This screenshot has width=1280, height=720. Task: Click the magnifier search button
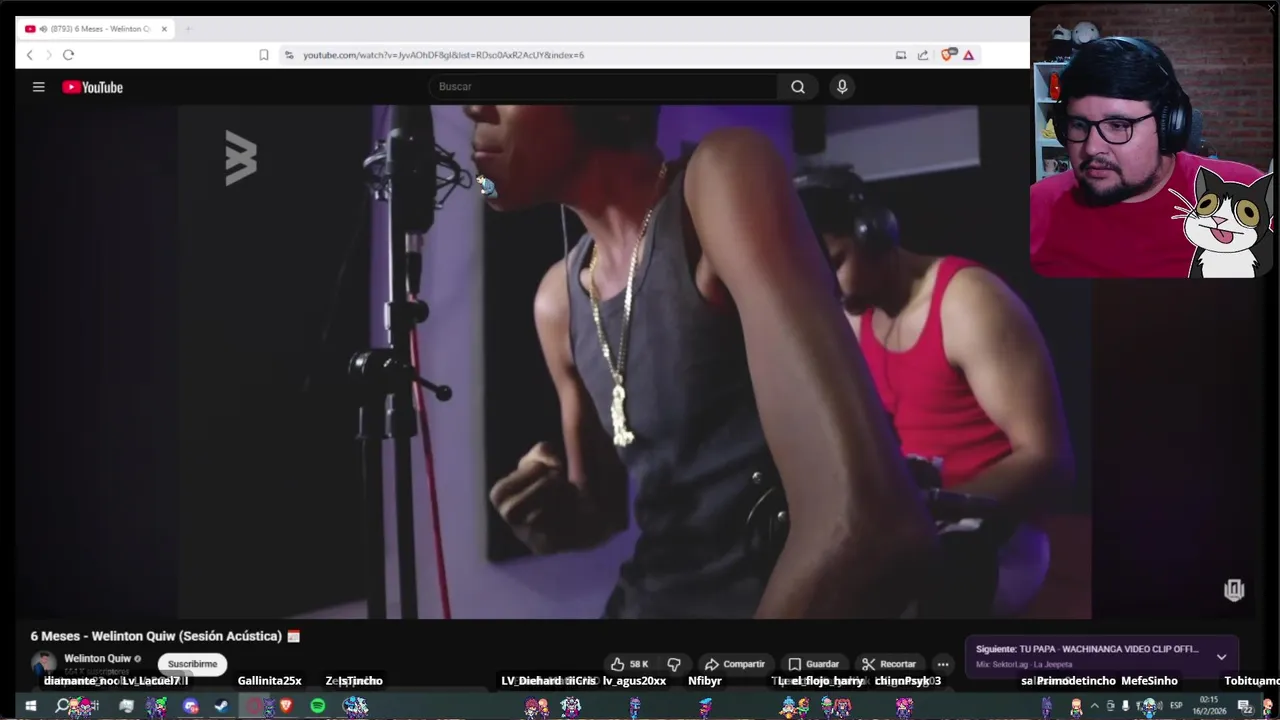point(798,87)
